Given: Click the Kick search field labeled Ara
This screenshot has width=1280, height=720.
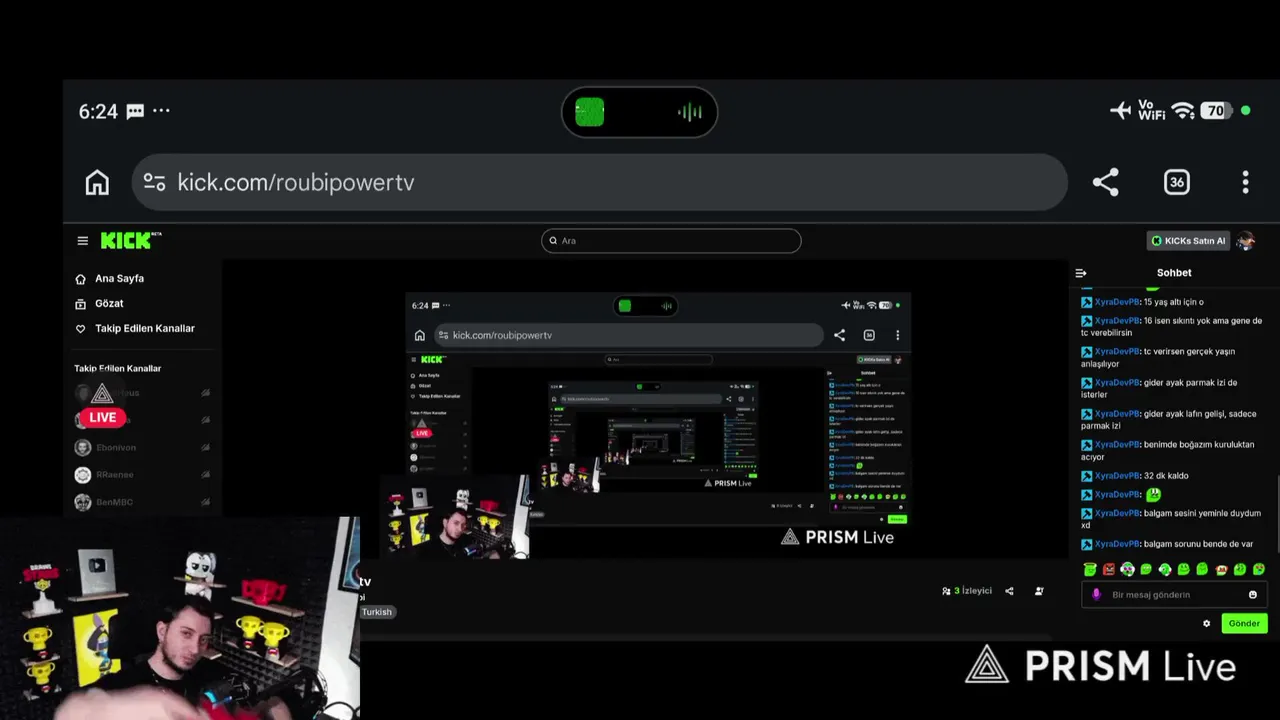Looking at the screenshot, I should [671, 240].
